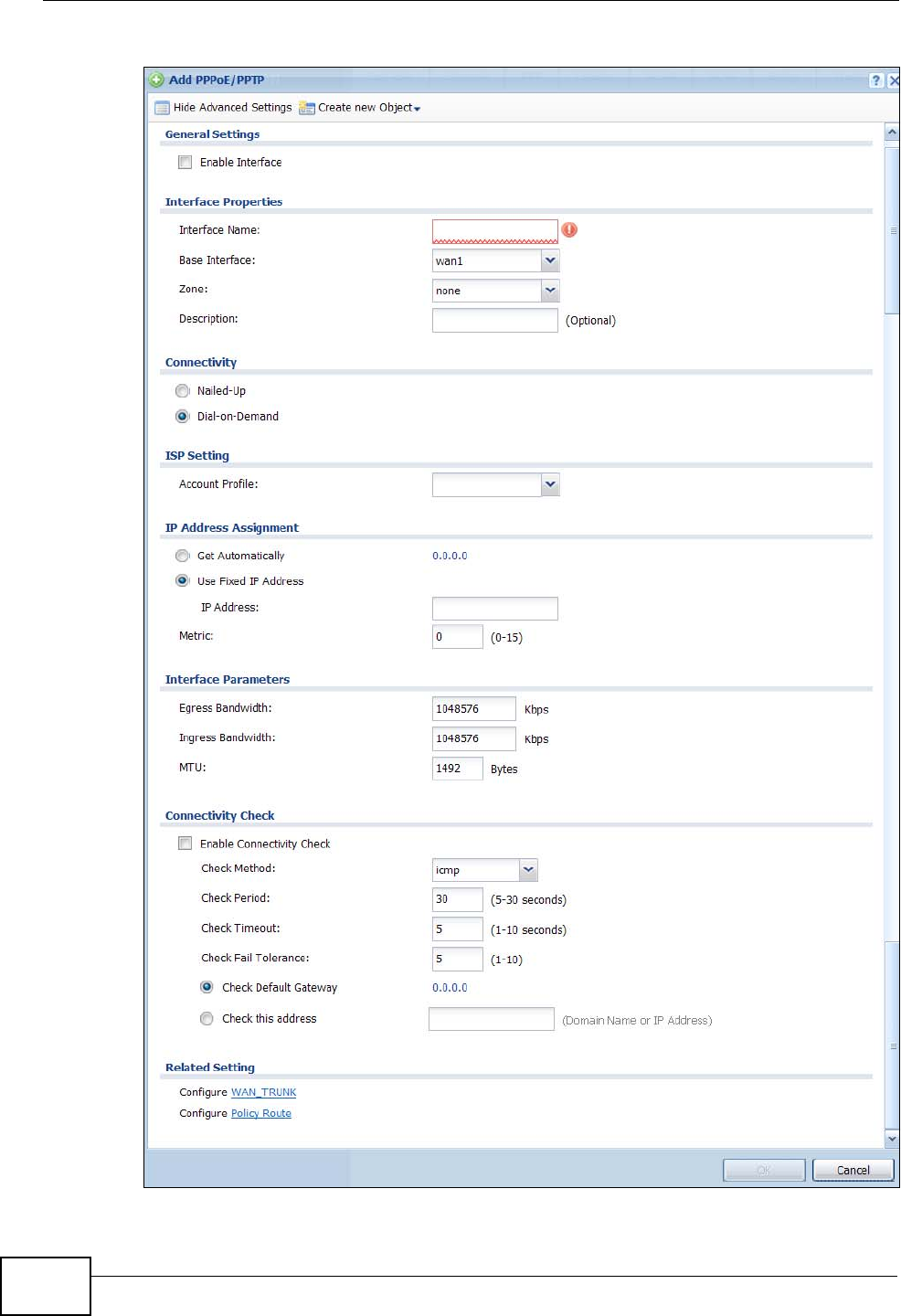Image resolution: width=901 pixels, height=1316 pixels.
Task: Click the OK button
Action: pos(764,1170)
